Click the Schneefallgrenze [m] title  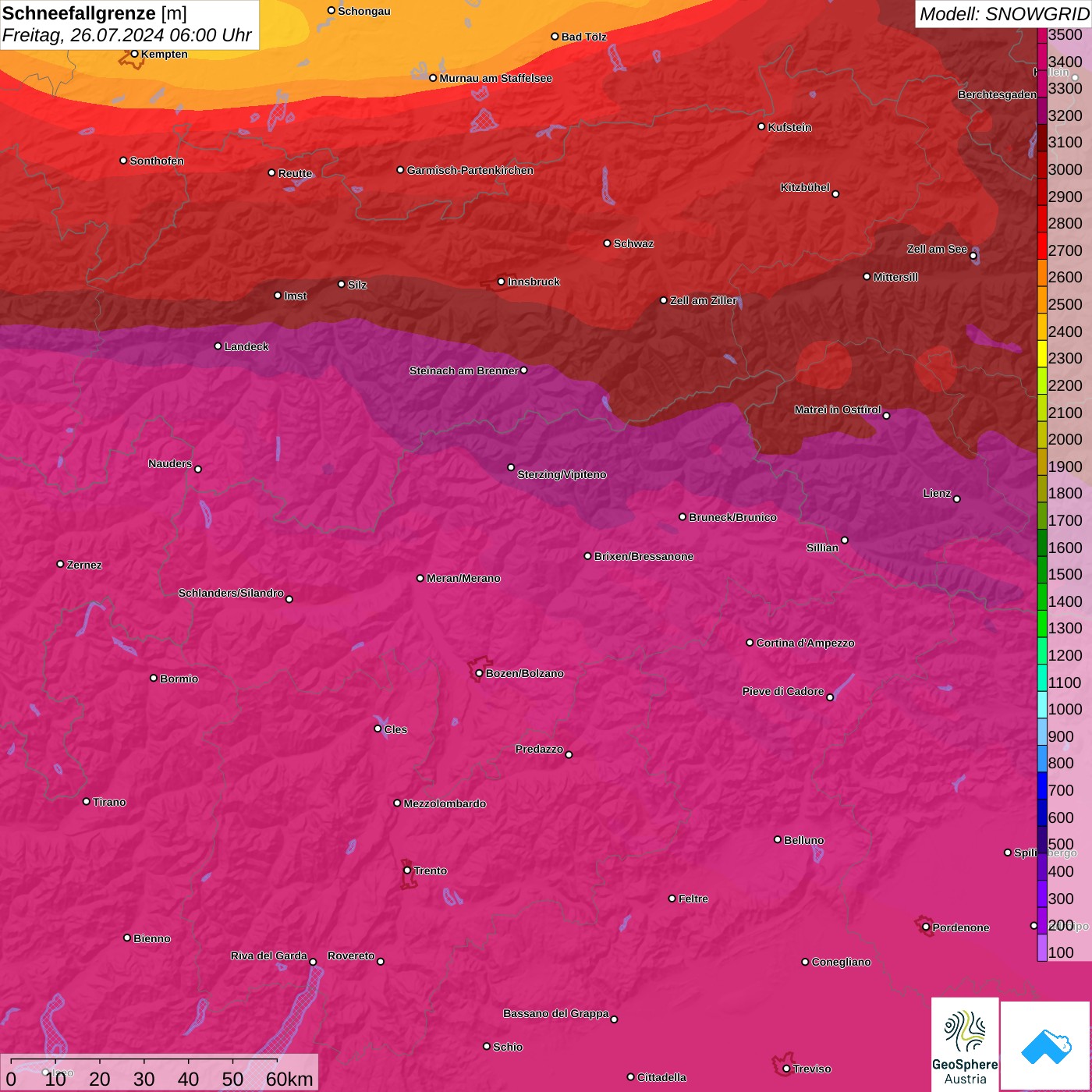tap(94, 13)
